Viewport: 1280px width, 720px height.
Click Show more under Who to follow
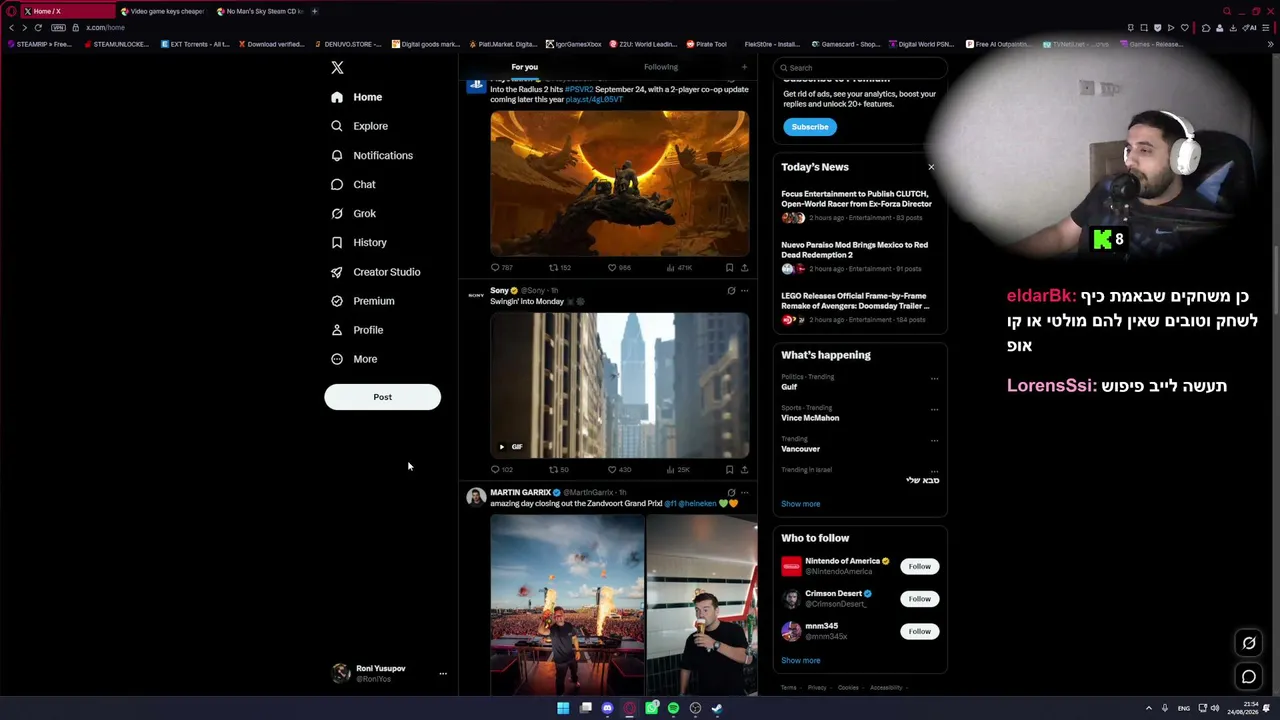(x=801, y=661)
